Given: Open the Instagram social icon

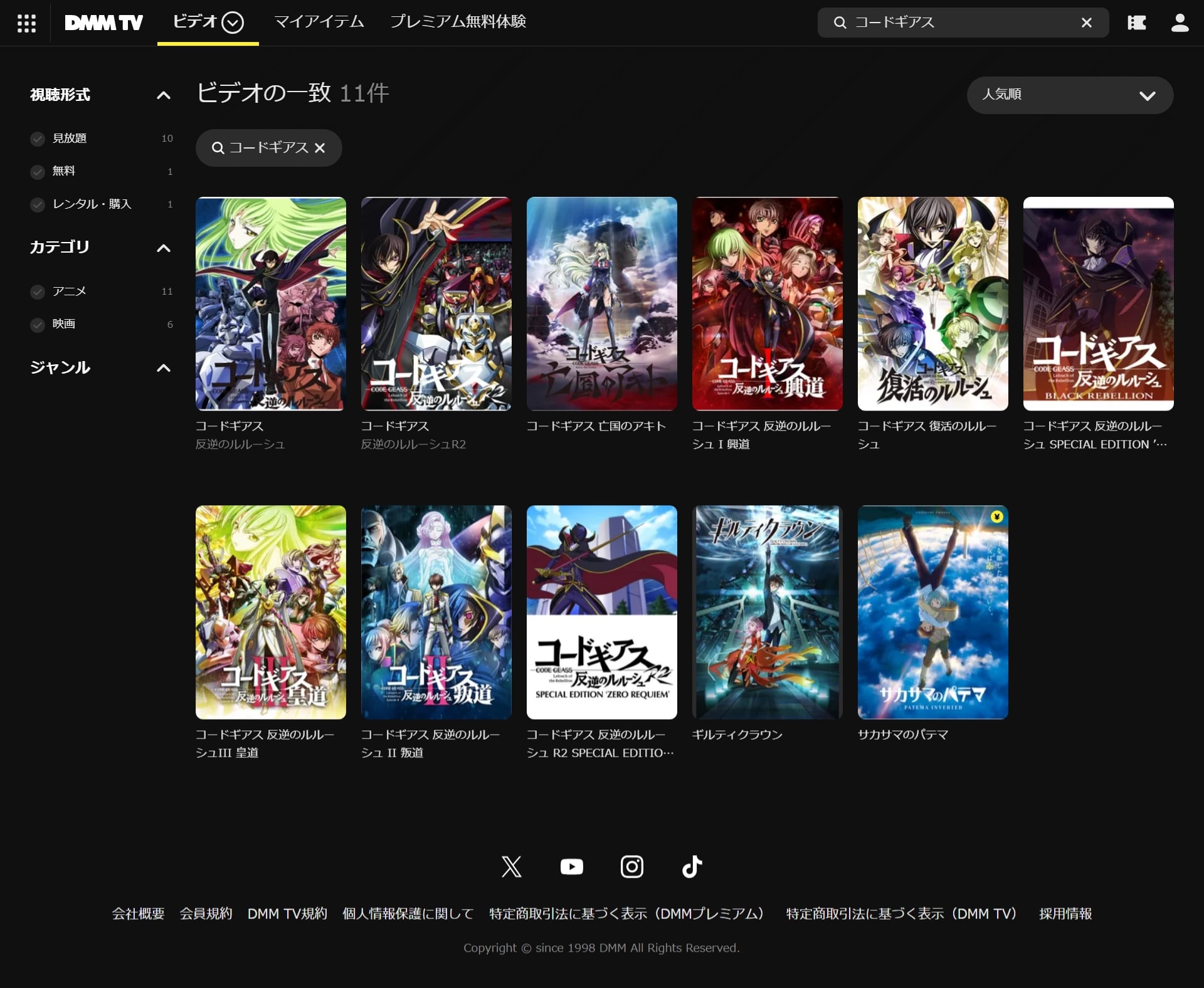Looking at the screenshot, I should click(x=631, y=867).
